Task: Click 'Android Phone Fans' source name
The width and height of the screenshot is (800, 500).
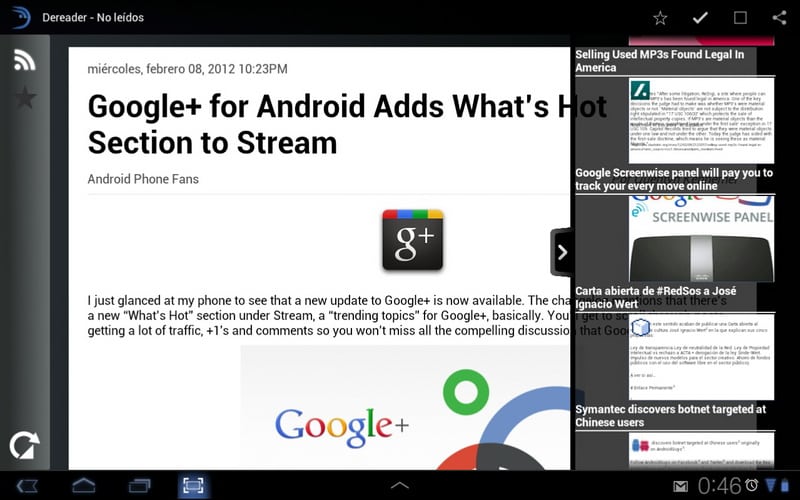Action: pos(143,179)
